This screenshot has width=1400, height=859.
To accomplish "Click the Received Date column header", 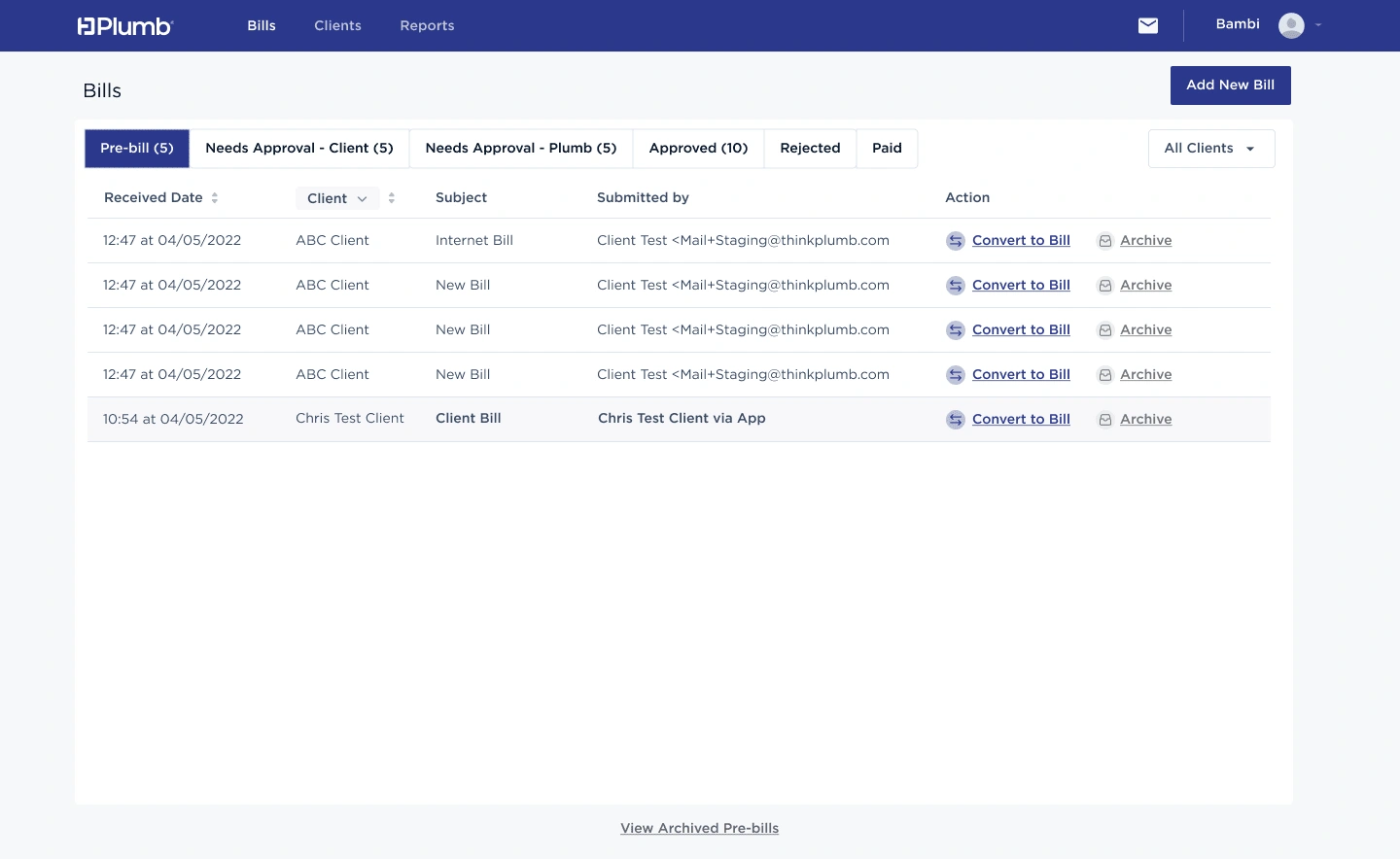I will coord(154,198).
